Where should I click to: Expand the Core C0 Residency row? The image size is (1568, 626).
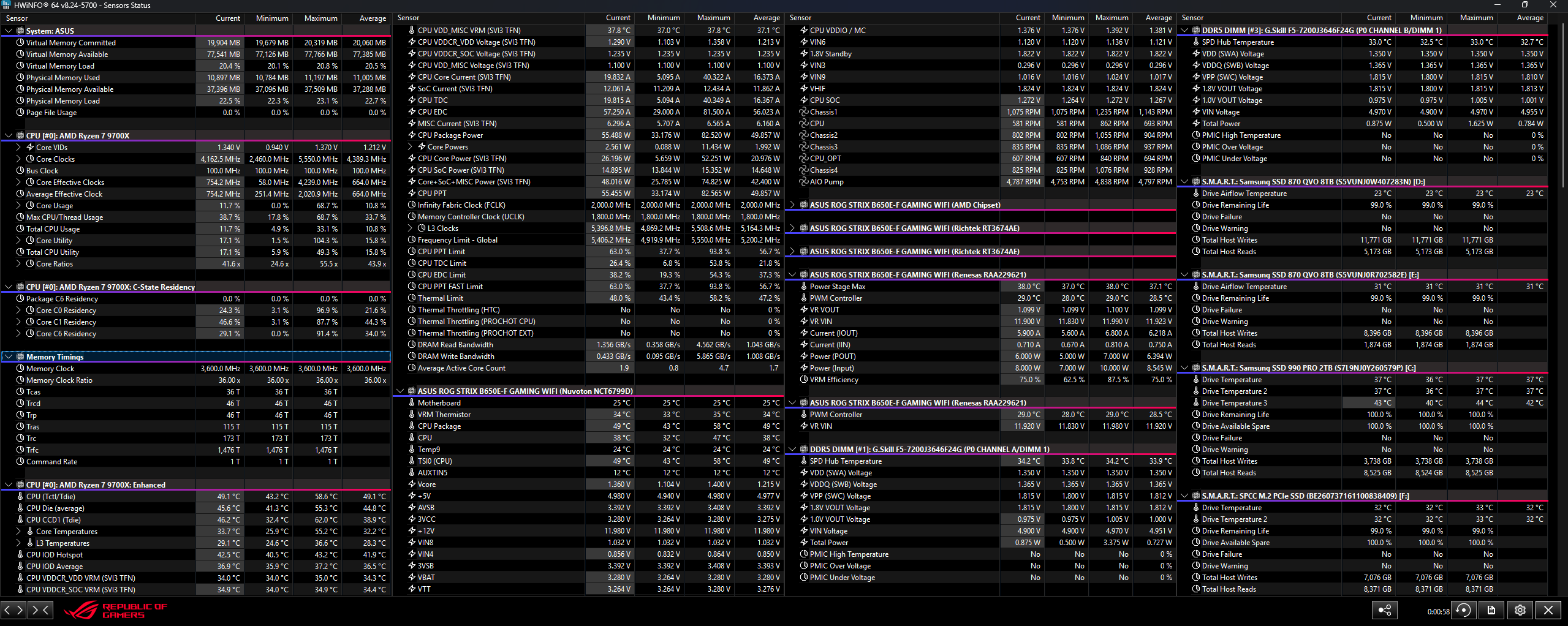tap(18, 311)
